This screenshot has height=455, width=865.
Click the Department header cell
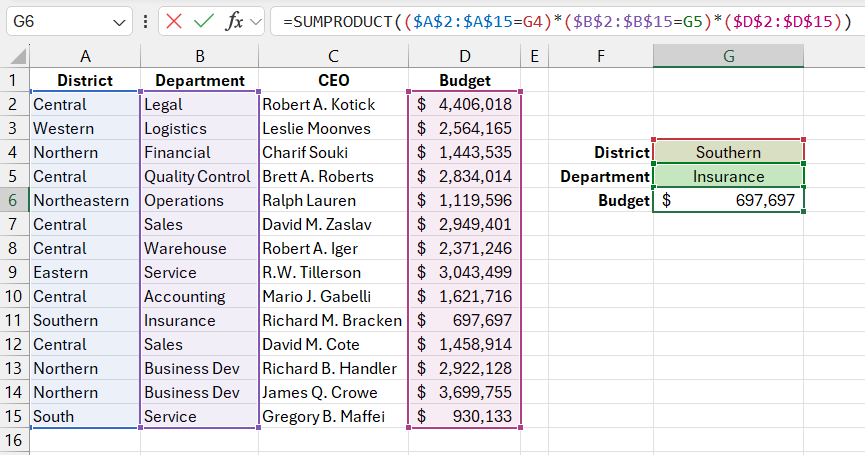(200, 81)
